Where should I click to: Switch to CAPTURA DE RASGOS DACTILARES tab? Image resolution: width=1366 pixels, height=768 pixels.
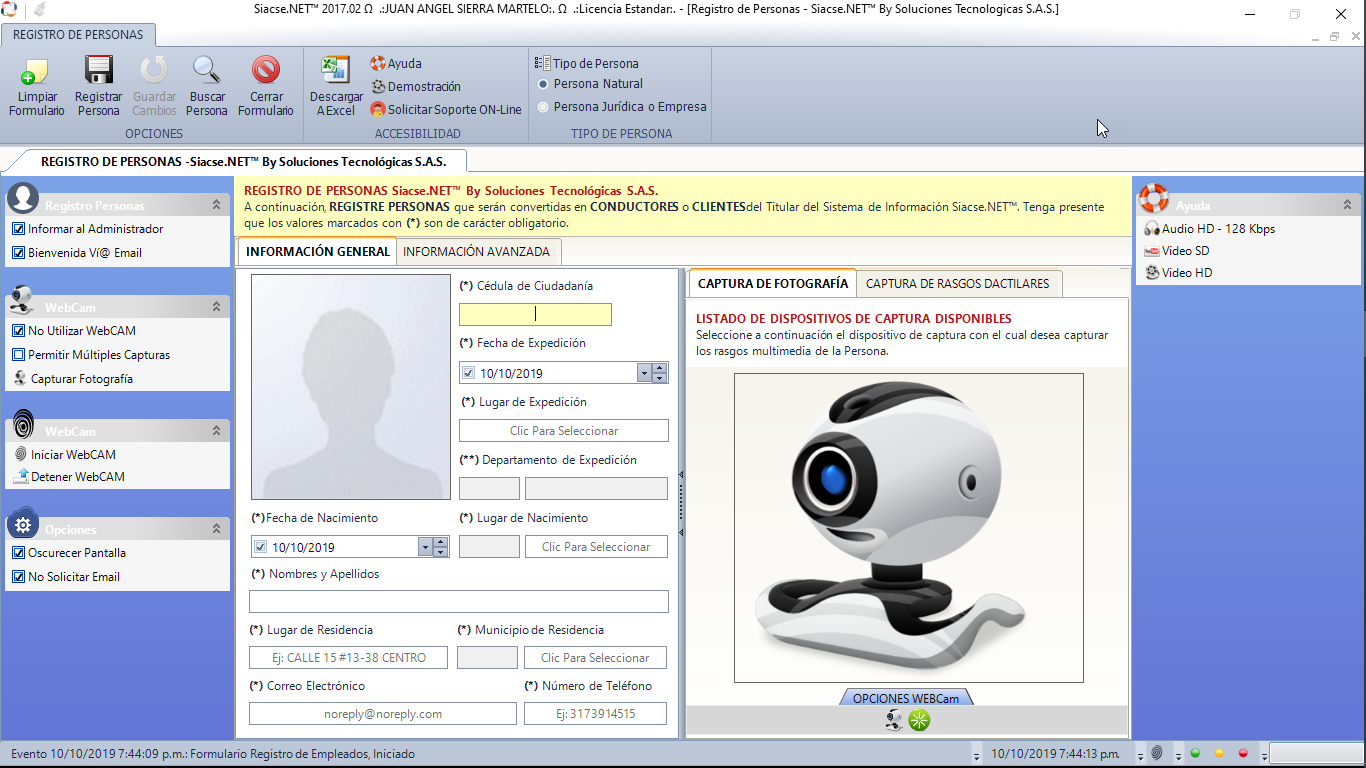957,284
